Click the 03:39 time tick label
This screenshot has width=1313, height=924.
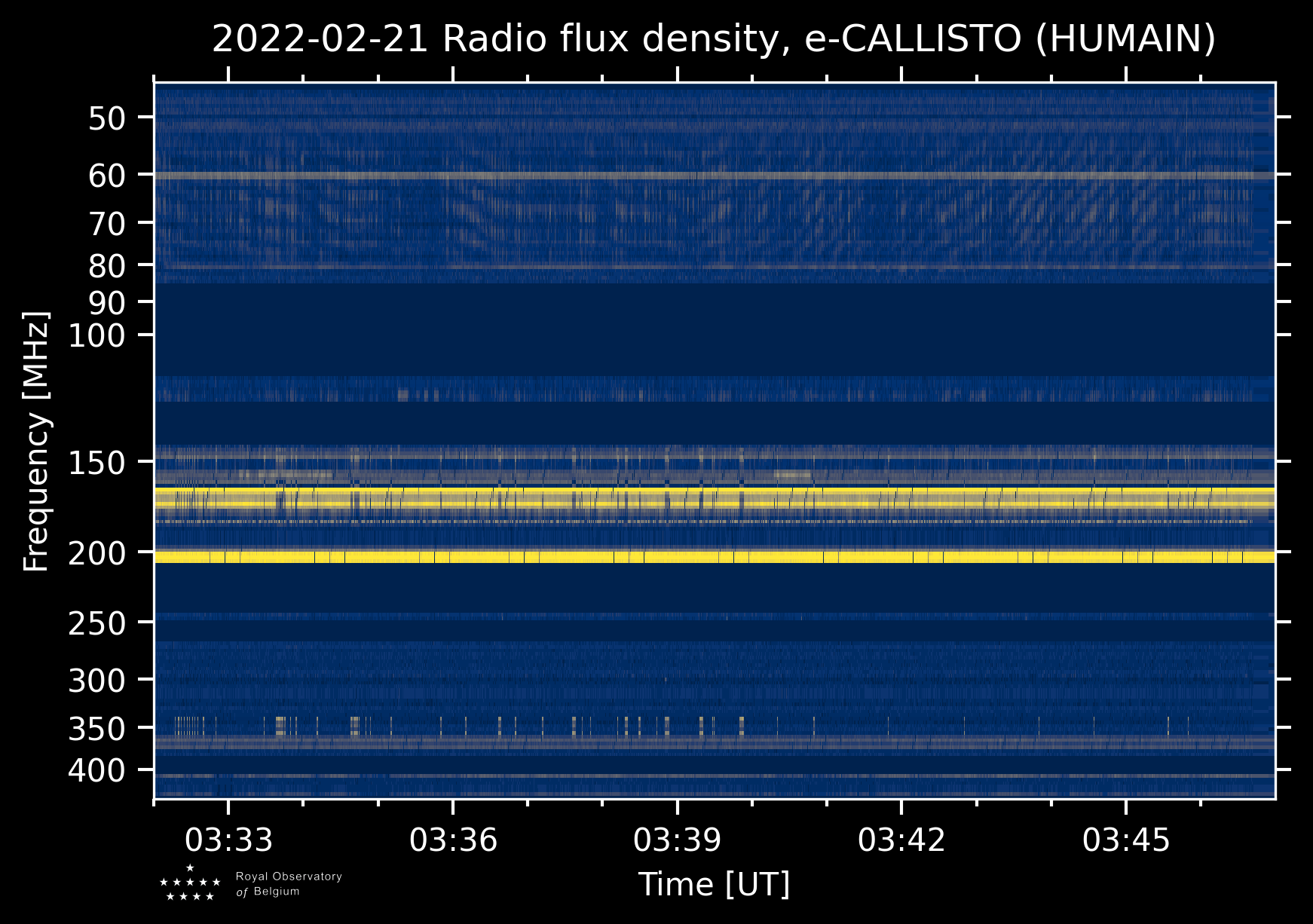point(677,840)
